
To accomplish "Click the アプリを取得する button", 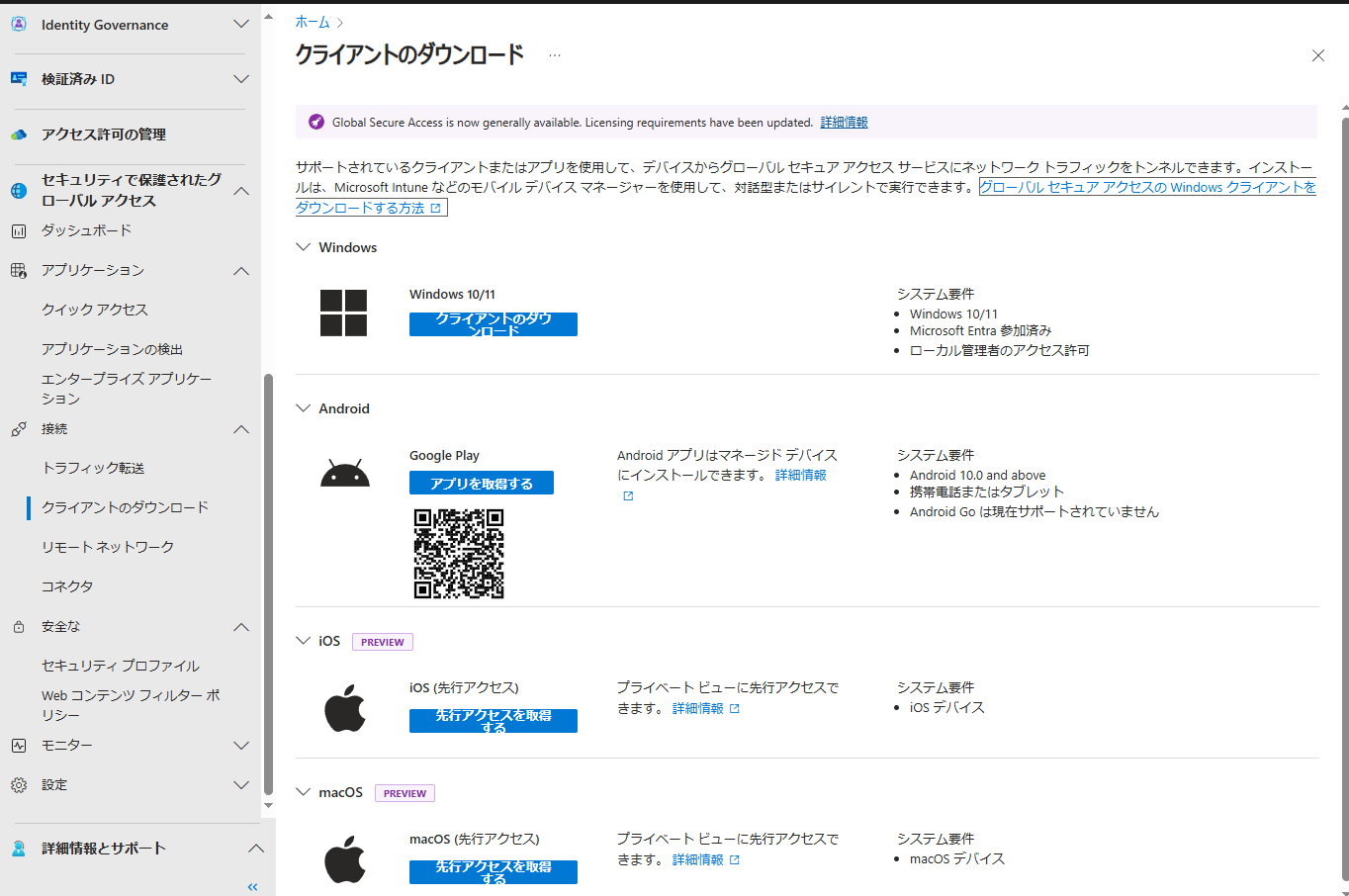I will pos(482,483).
